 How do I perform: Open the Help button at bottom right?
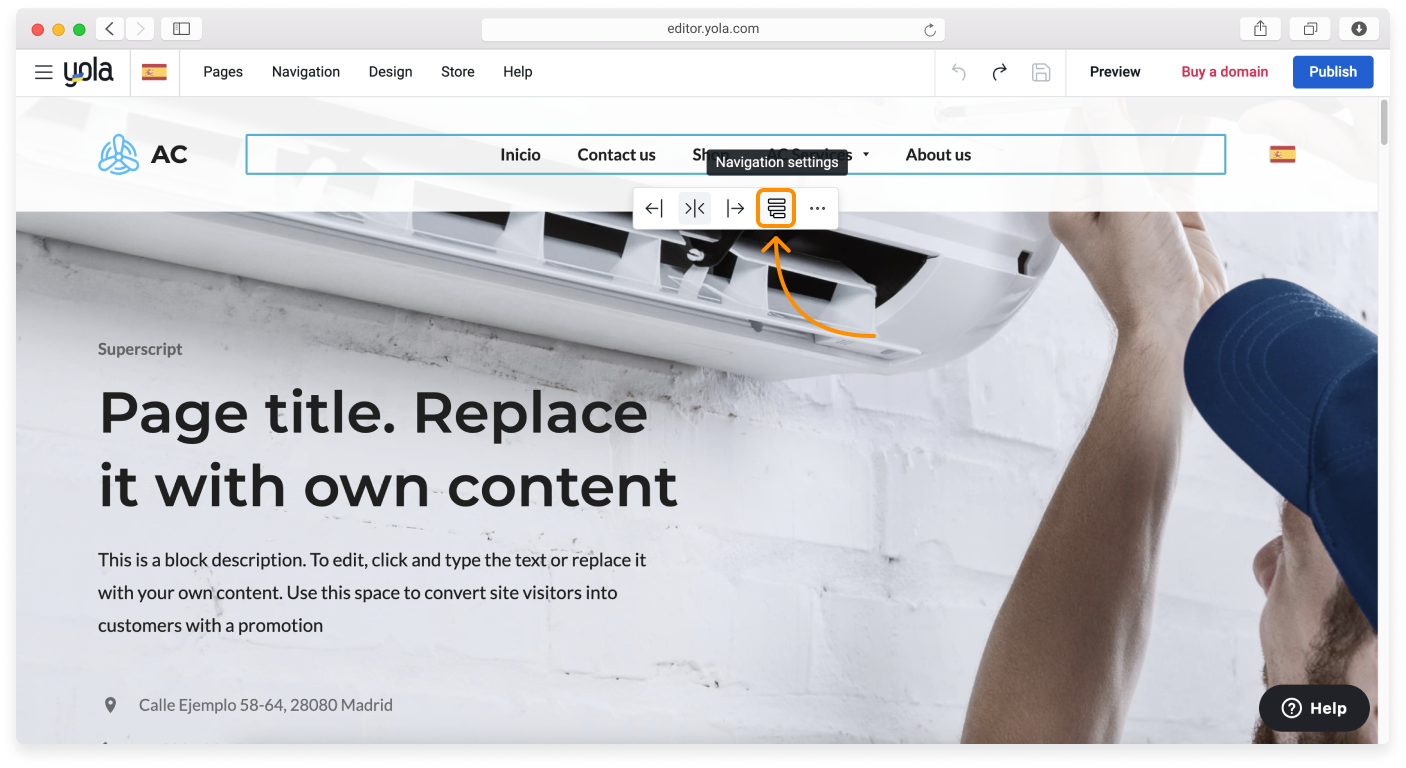click(x=1313, y=708)
